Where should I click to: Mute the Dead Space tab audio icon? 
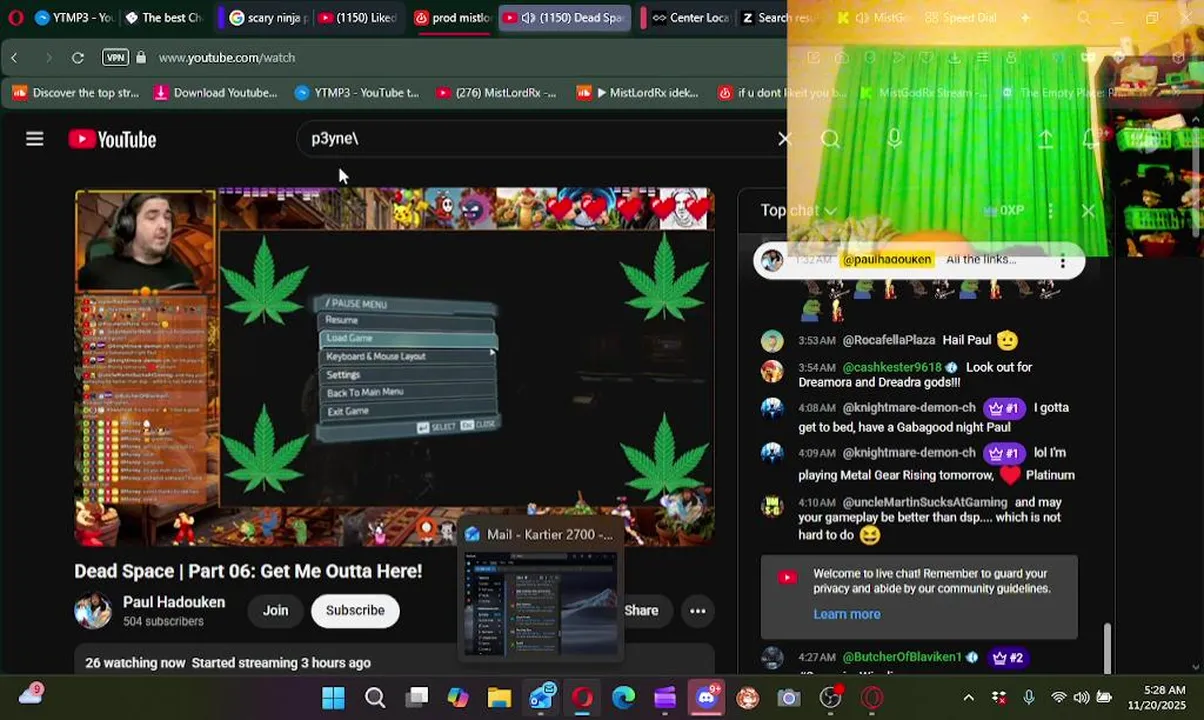(528, 18)
